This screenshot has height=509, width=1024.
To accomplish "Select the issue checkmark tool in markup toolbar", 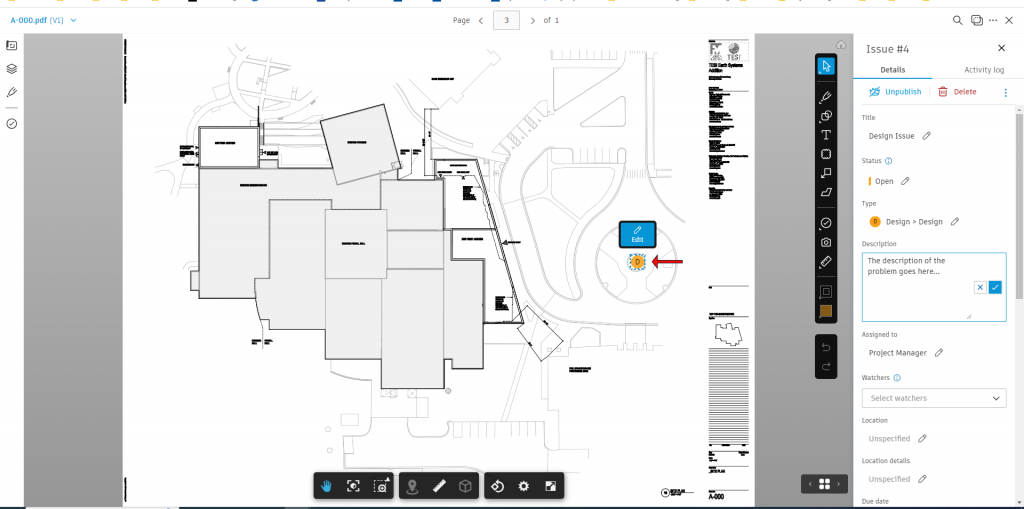I will (826, 223).
